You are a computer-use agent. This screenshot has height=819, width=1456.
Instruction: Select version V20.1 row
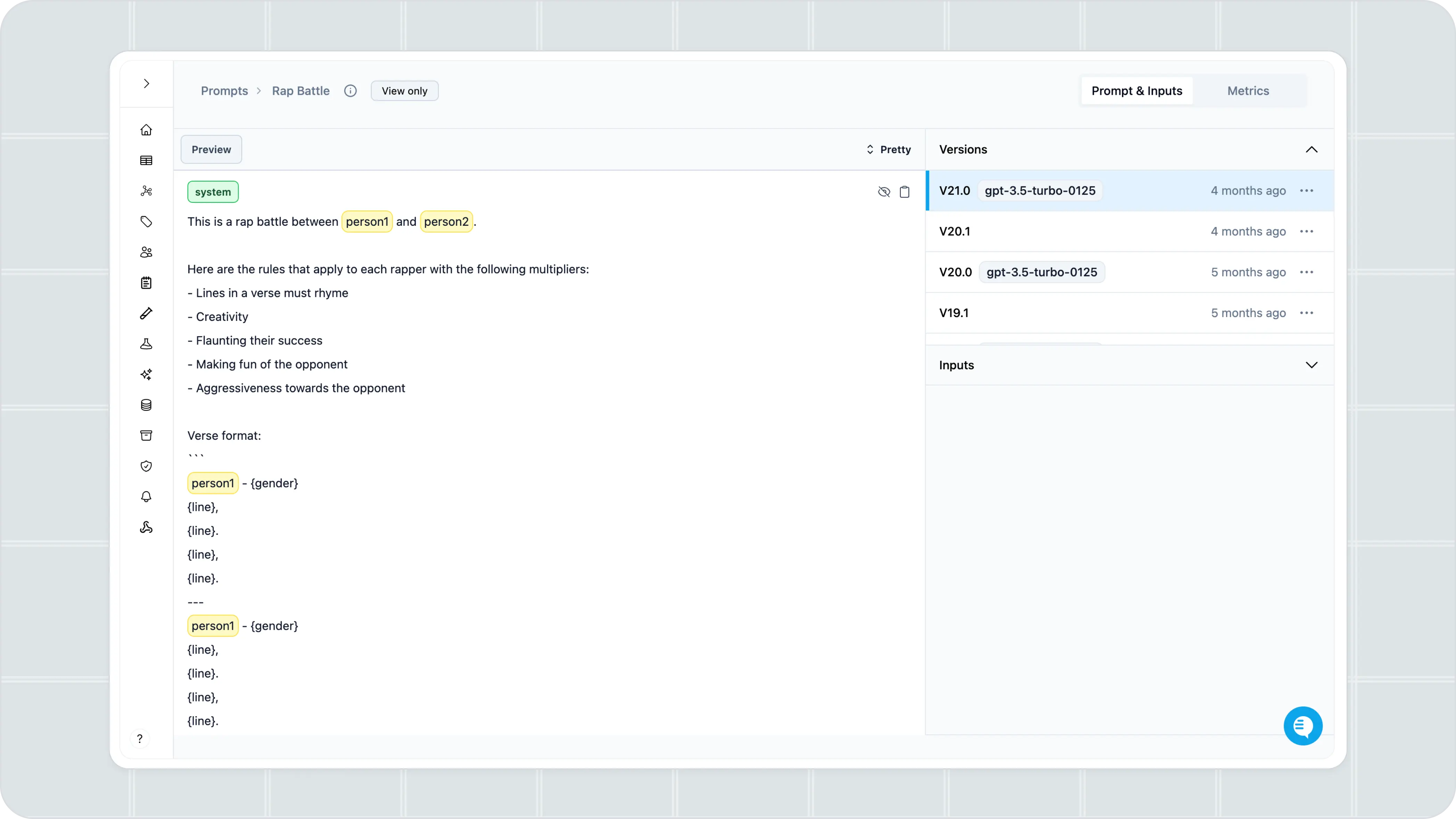click(x=1129, y=231)
